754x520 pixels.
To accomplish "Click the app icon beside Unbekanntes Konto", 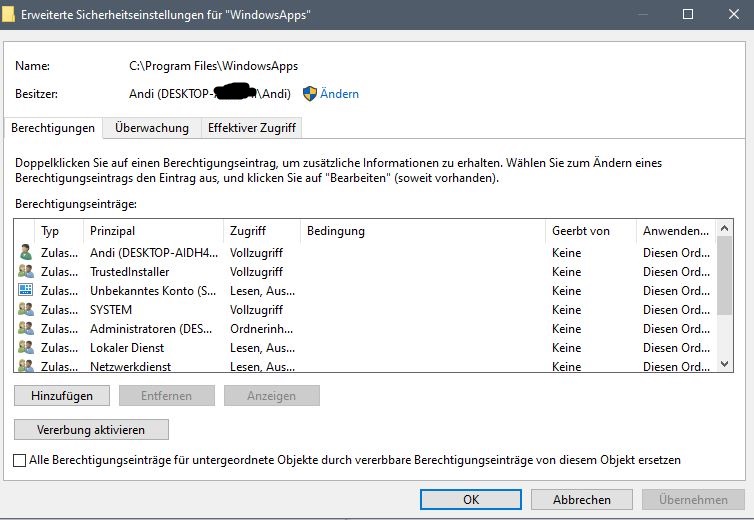I will pyautogui.click(x=26, y=290).
